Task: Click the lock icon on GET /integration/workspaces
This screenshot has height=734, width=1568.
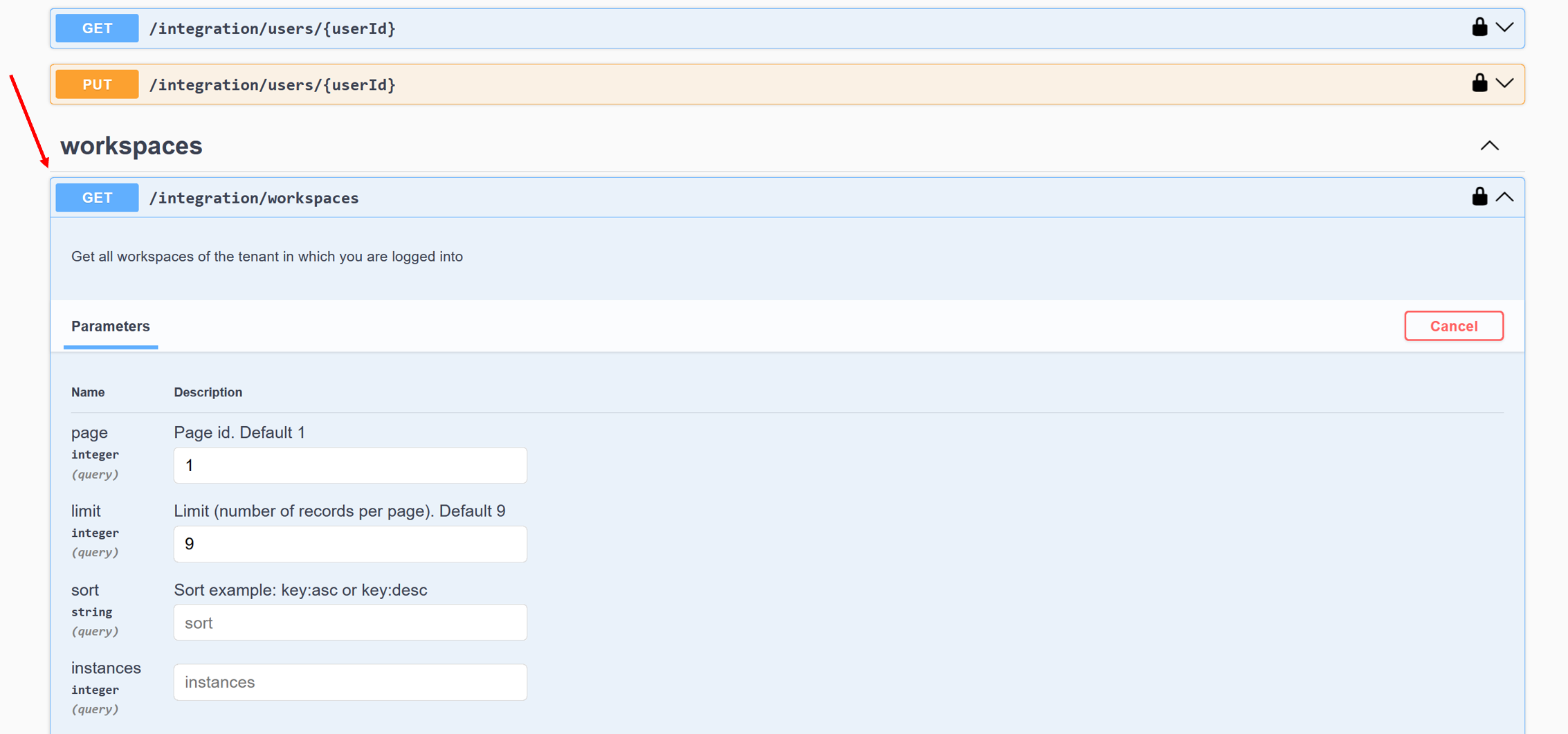Action: (1479, 197)
